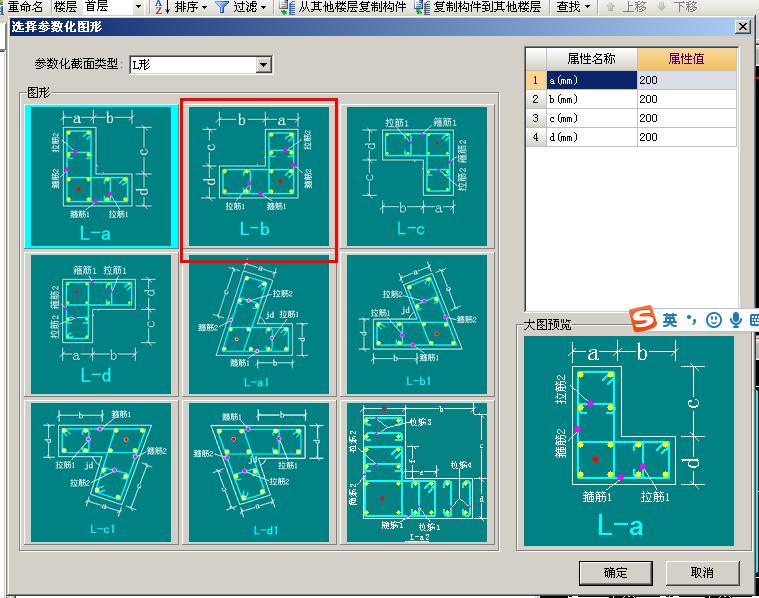Click the filter funnel icon
The width and height of the screenshot is (759, 598).
coord(222,7)
